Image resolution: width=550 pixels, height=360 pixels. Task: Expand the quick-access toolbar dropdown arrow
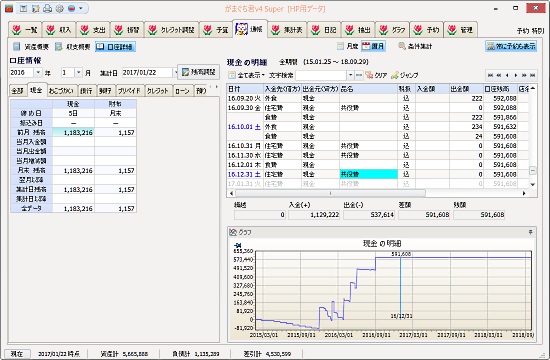point(81,8)
